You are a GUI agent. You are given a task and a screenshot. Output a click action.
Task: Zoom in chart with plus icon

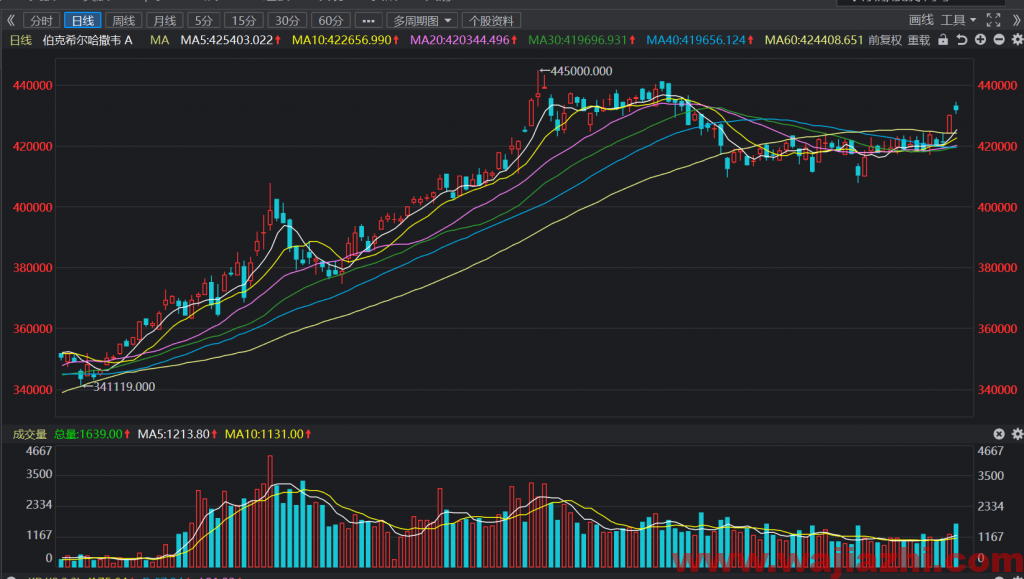[x=980, y=40]
